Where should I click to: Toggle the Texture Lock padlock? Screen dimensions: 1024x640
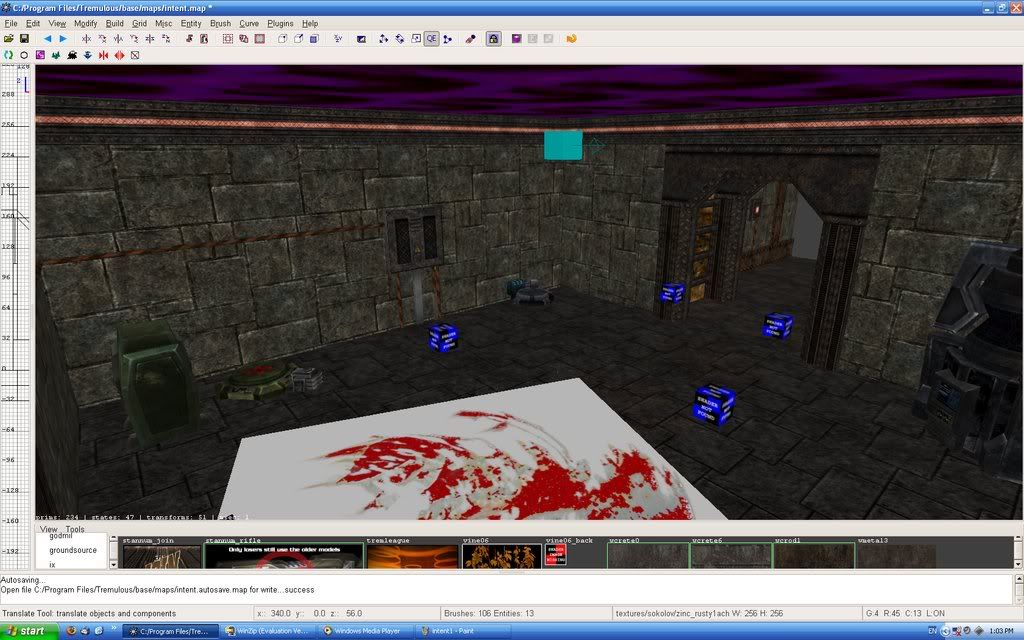click(x=493, y=39)
